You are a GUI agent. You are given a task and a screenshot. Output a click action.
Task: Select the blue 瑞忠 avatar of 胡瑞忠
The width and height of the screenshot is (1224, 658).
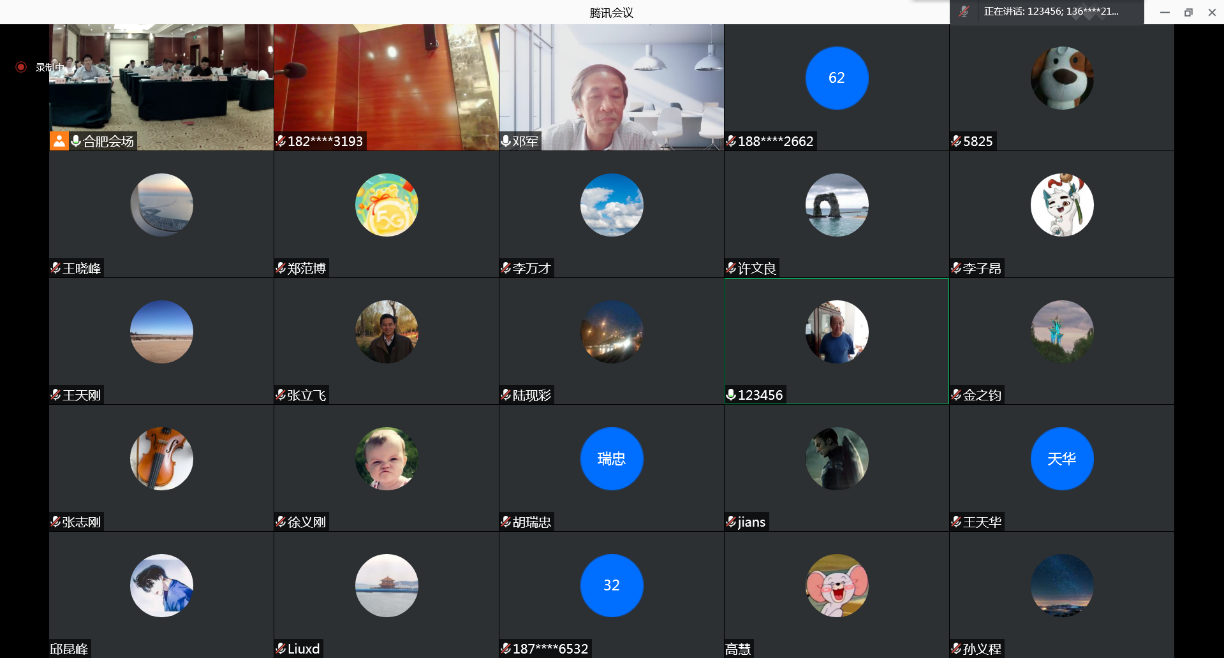coord(611,459)
